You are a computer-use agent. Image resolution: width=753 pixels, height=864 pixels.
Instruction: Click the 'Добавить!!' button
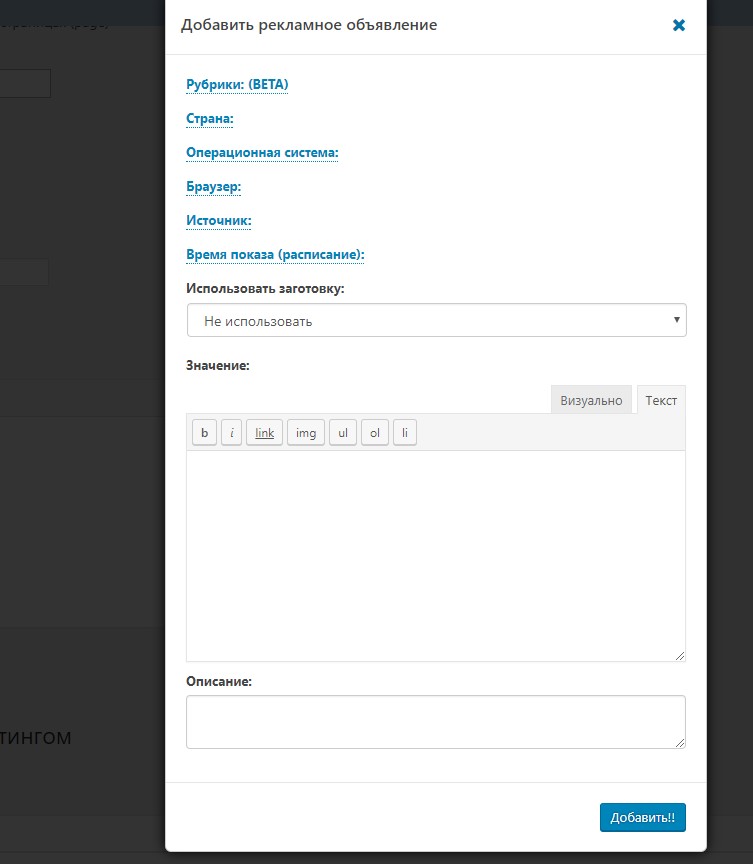coord(642,817)
